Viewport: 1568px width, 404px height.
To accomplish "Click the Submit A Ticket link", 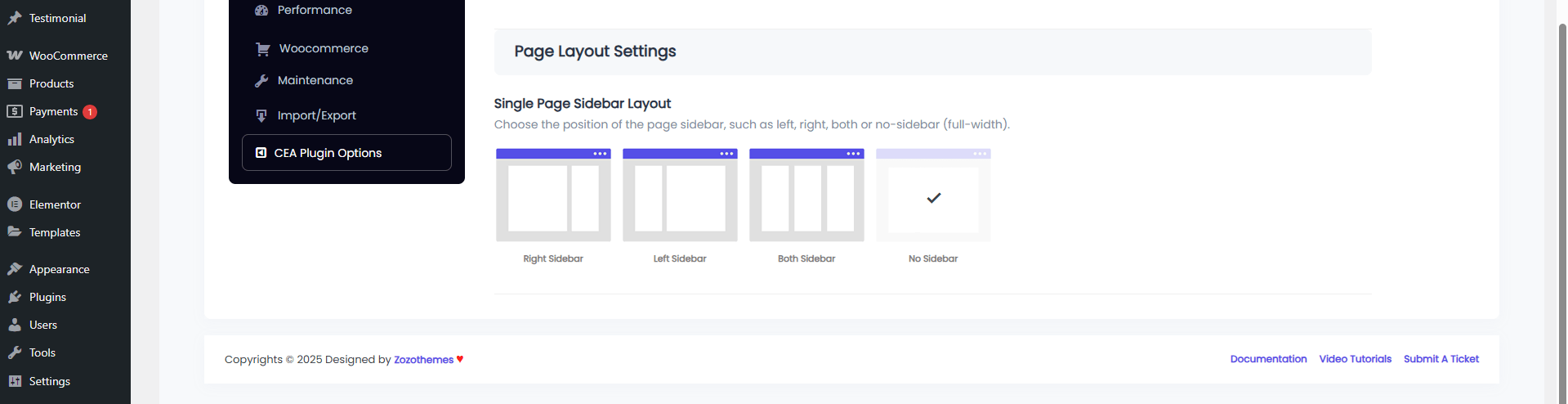I will pyautogui.click(x=1441, y=359).
